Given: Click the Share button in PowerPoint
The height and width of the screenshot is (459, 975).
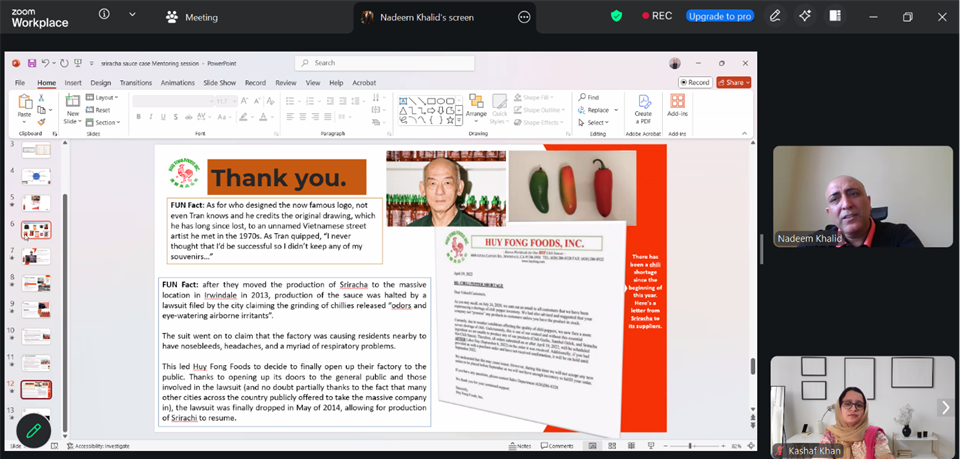Looking at the screenshot, I should (x=735, y=83).
